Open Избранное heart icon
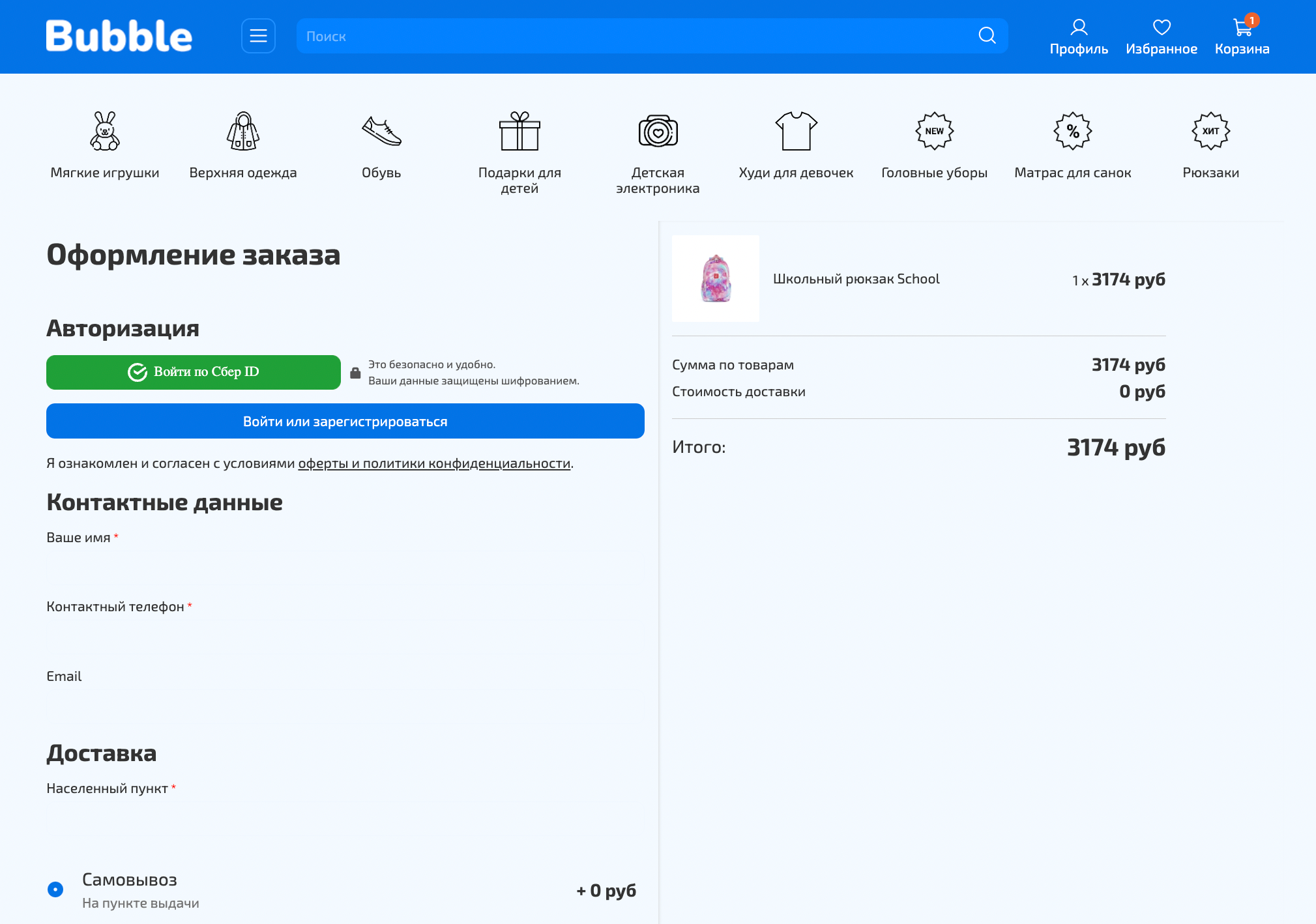This screenshot has width=1316, height=924. (x=1162, y=27)
